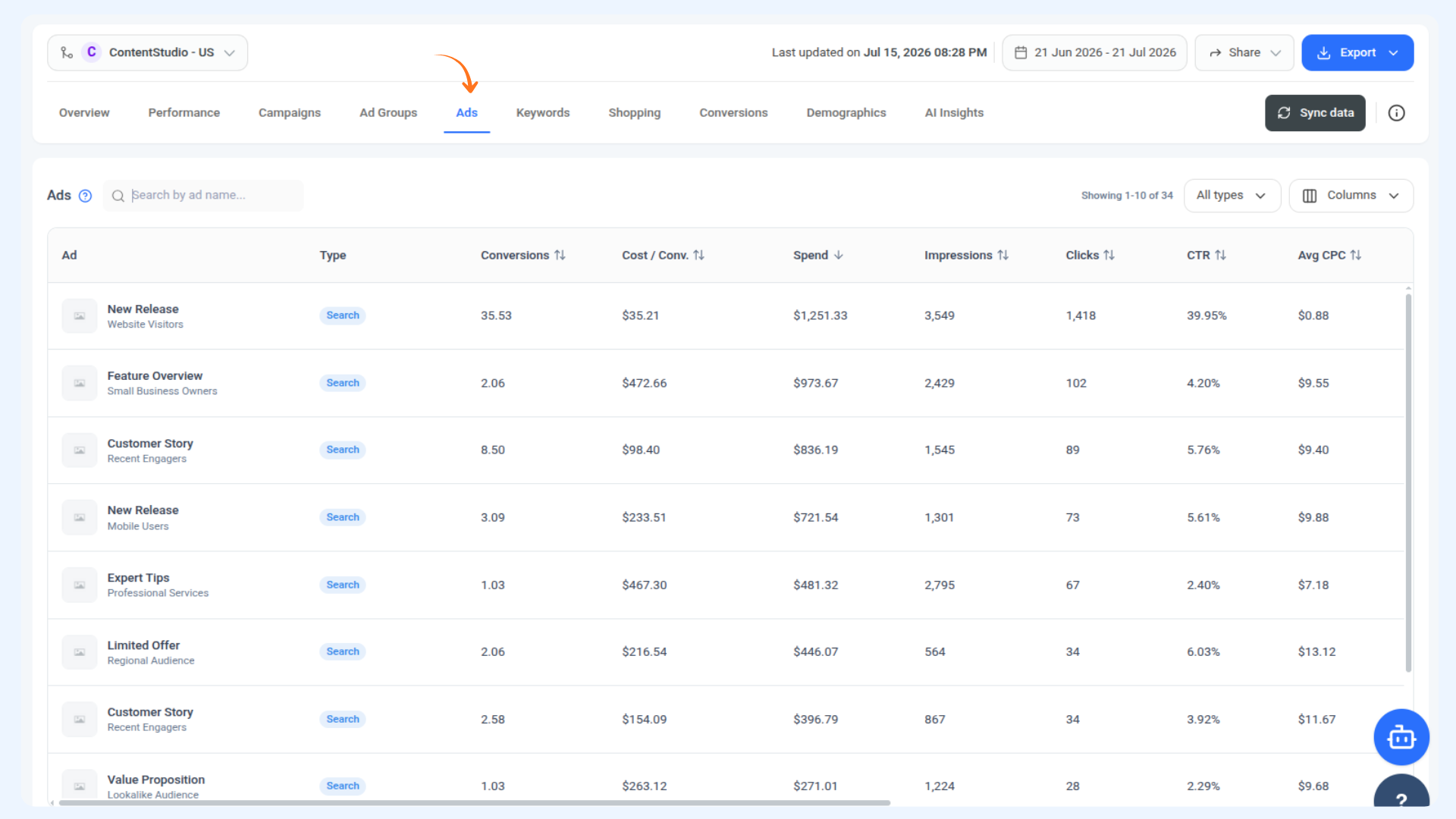Select the Ads tab

point(467,113)
